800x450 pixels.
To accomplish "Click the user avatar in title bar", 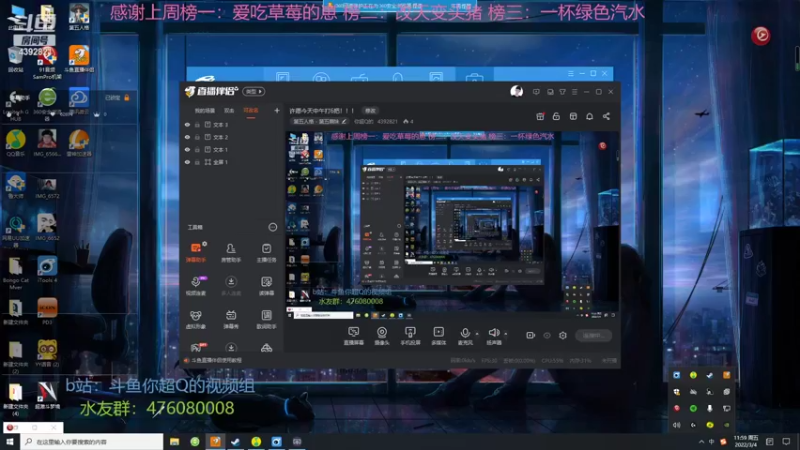I will 516,92.
